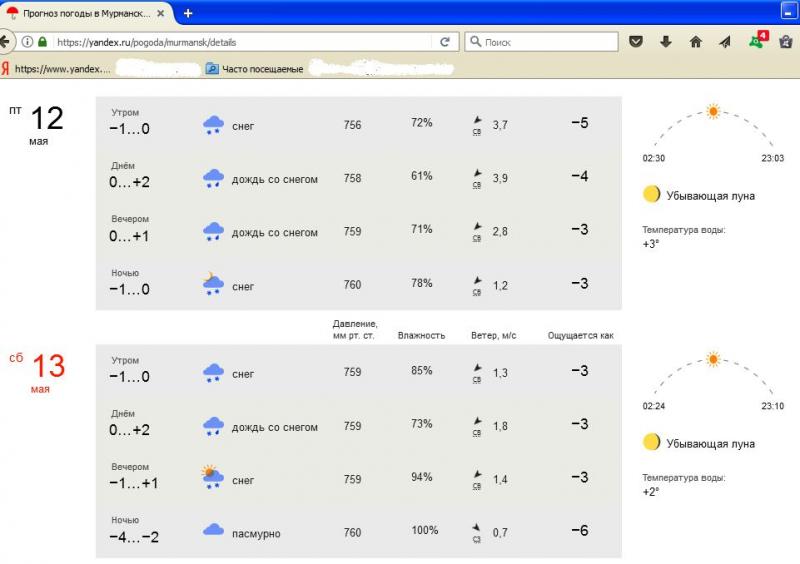800x564 pixels.
Task: Click the URL address bar
Action: (240, 42)
